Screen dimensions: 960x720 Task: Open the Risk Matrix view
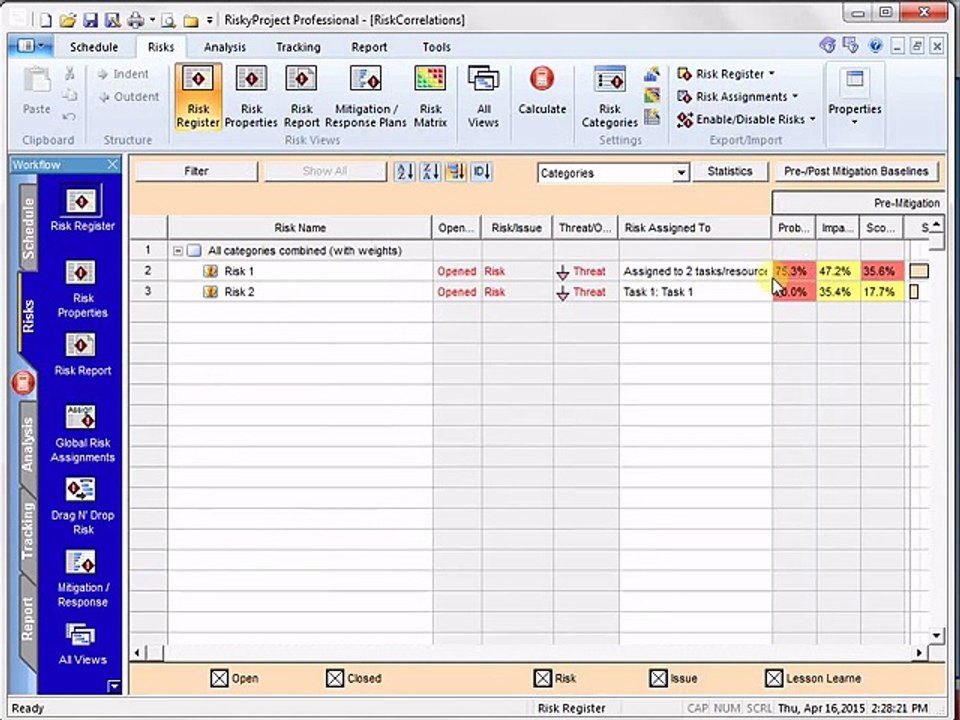430,97
